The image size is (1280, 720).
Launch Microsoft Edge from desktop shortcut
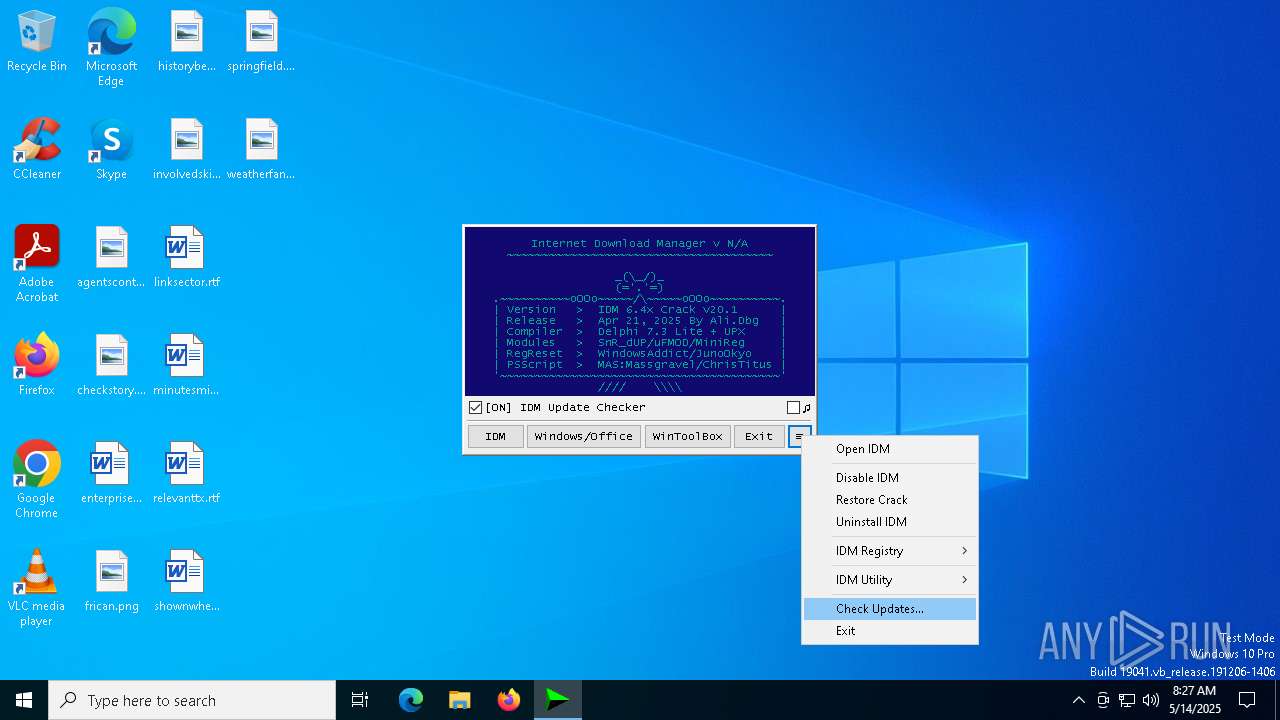coord(111,48)
